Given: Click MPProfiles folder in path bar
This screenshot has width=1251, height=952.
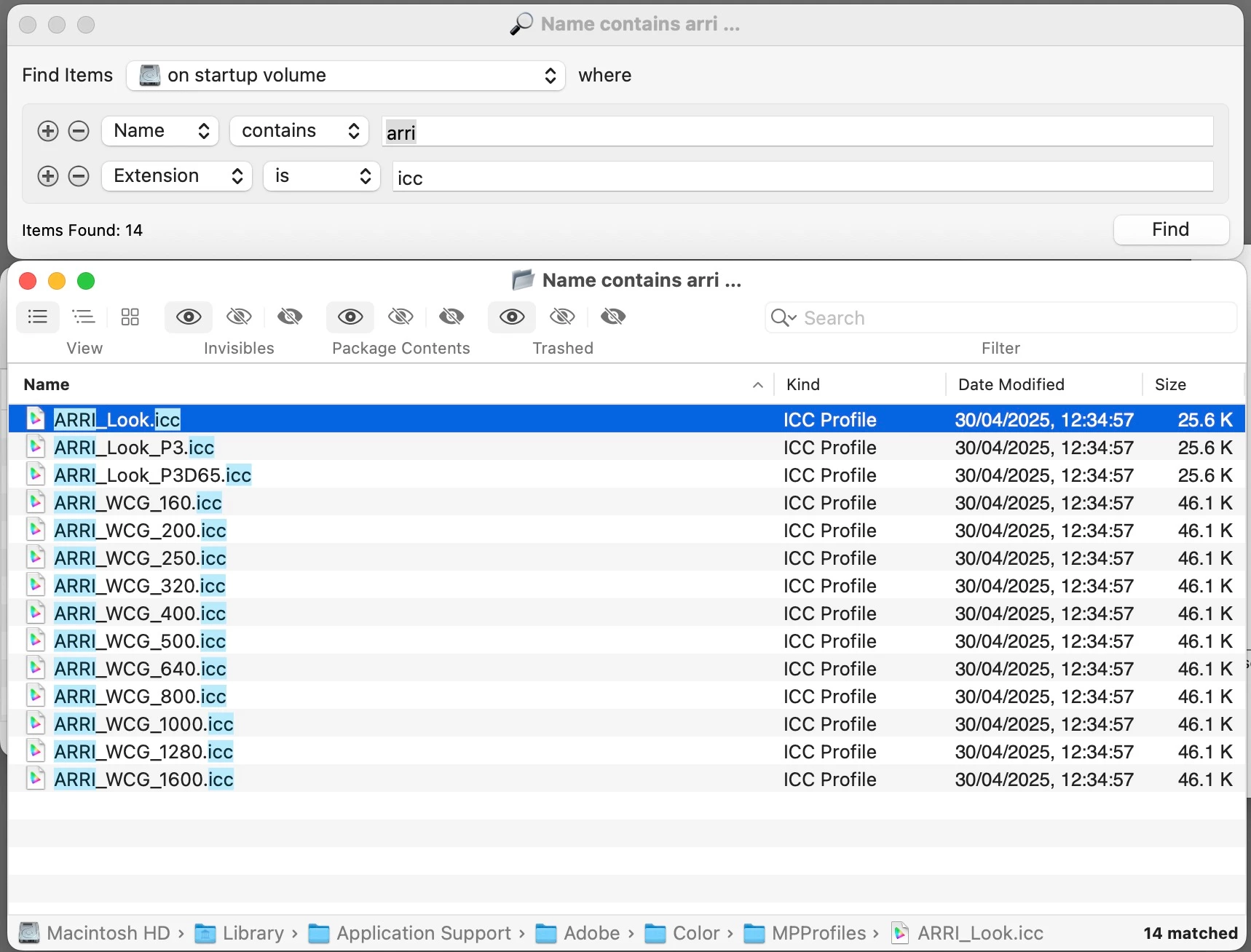Looking at the screenshot, I should click(x=805, y=933).
